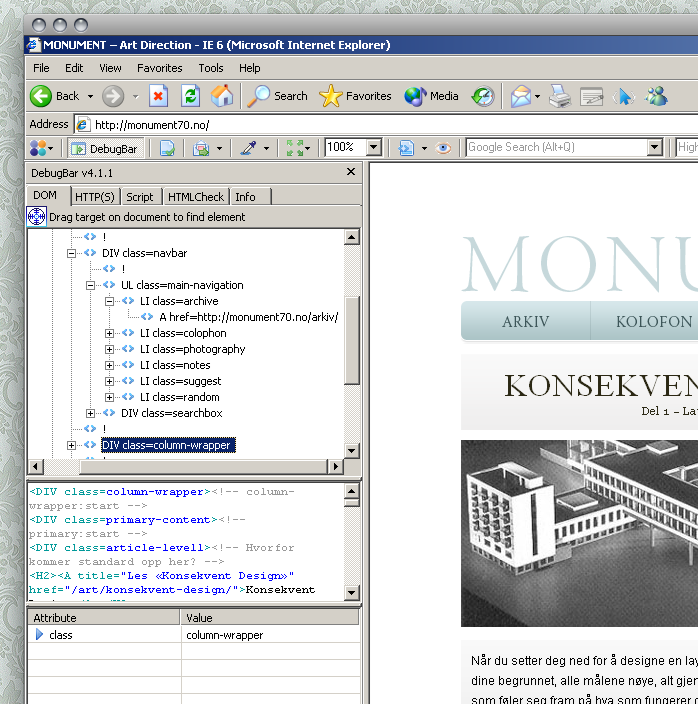The image size is (698, 704).
Task: Switch to the Script tab
Action: [140, 197]
